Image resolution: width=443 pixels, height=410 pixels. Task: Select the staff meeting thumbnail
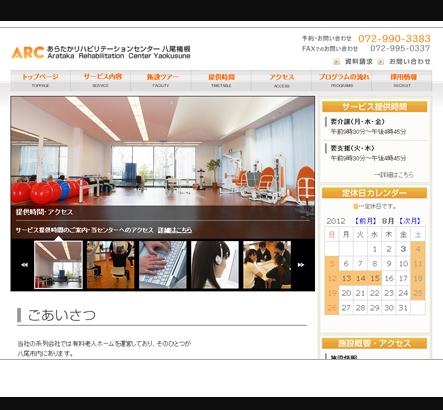point(267,265)
